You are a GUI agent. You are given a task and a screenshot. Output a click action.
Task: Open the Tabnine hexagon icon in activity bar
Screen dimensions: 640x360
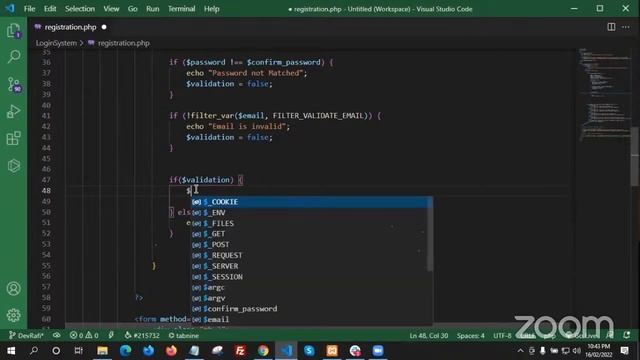click(13, 165)
